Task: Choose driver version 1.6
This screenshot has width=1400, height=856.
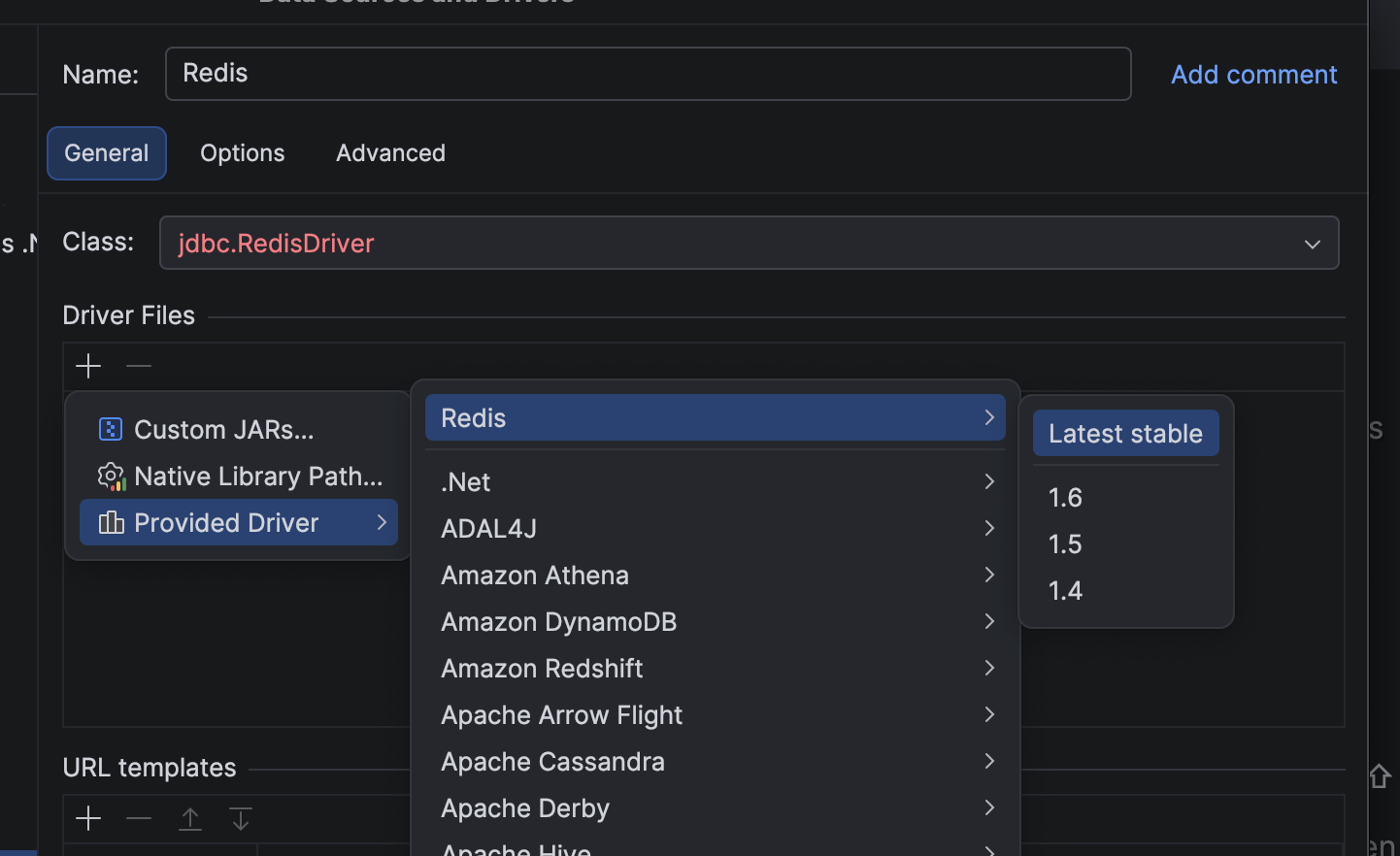Action: tap(1126, 497)
